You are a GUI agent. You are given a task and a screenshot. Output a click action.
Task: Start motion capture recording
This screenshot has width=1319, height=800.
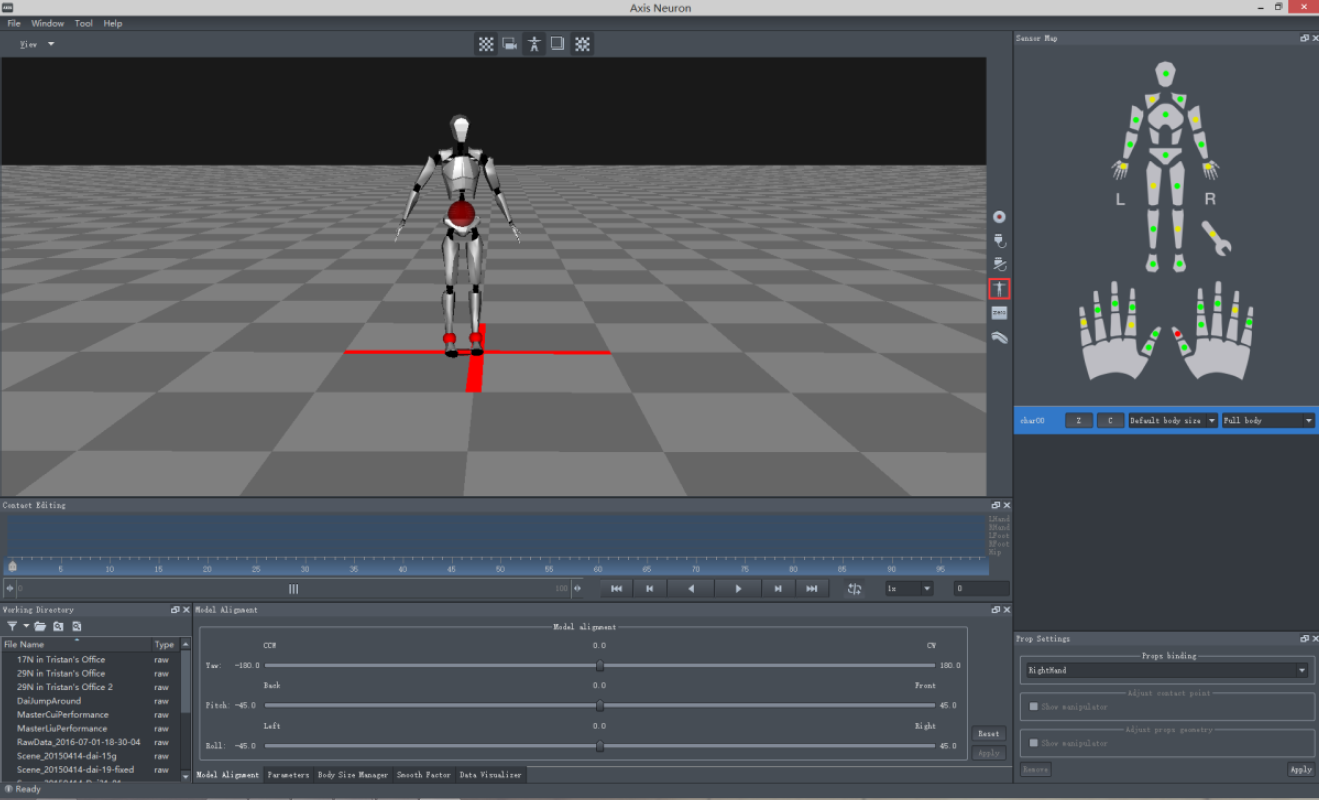click(x=998, y=215)
